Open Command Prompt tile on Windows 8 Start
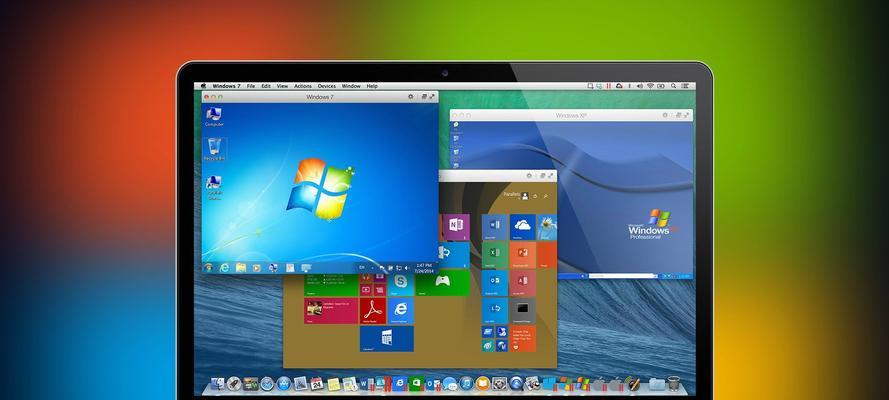The width and height of the screenshot is (889, 400). tap(522, 310)
